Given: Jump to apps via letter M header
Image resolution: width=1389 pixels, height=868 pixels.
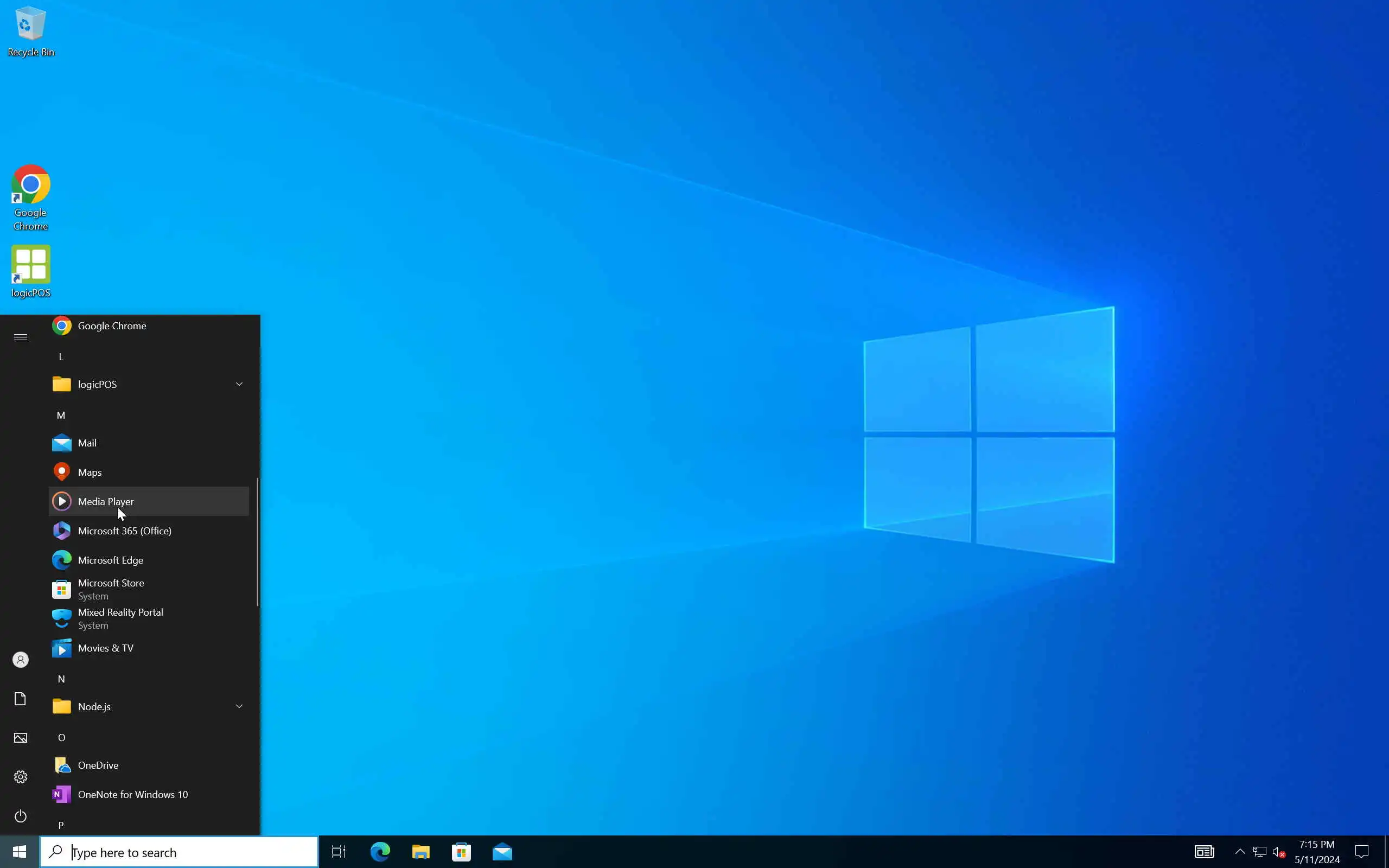Looking at the screenshot, I should (61, 415).
